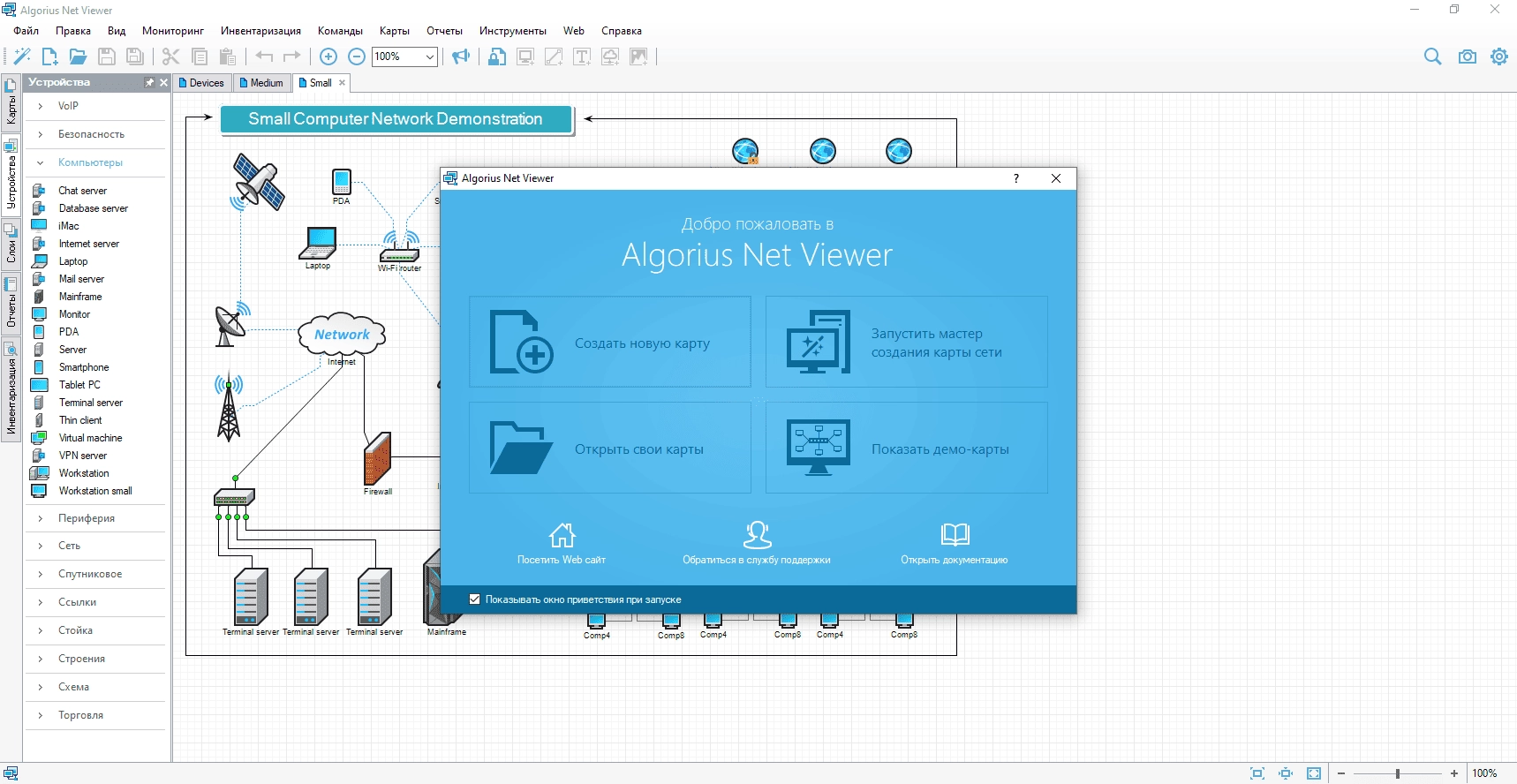
Task: Expand the Безопасность category
Action: [x=40, y=134]
